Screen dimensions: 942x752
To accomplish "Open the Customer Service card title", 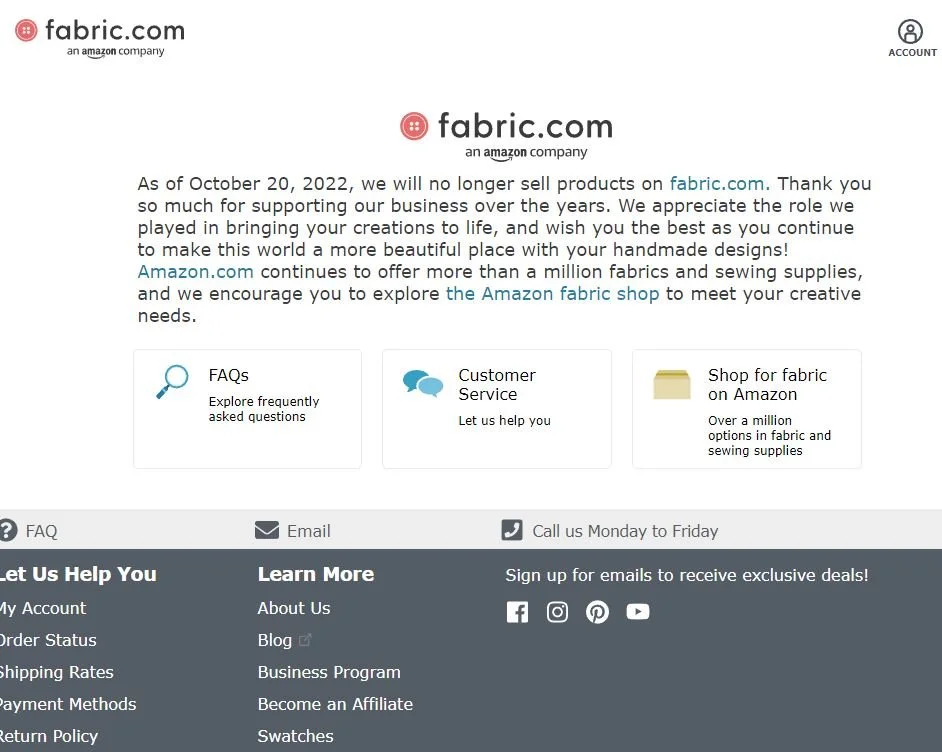I will [x=497, y=384].
